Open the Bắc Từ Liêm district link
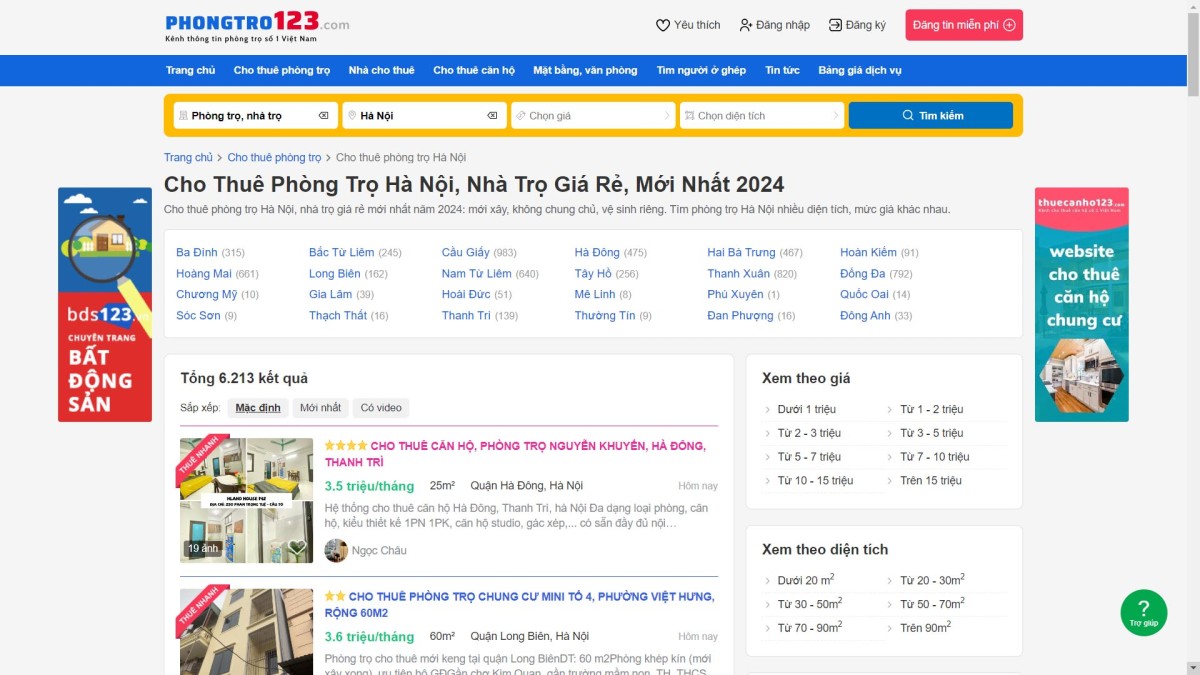Viewport: 1200px width, 675px height. point(342,253)
